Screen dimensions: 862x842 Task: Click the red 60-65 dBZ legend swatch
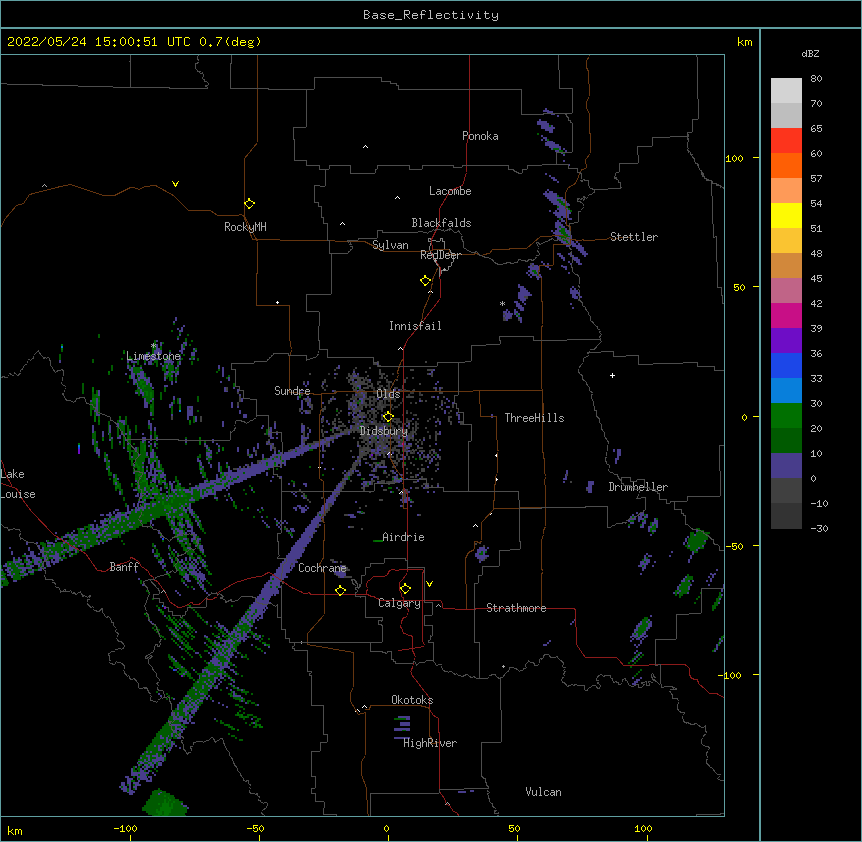(x=786, y=140)
